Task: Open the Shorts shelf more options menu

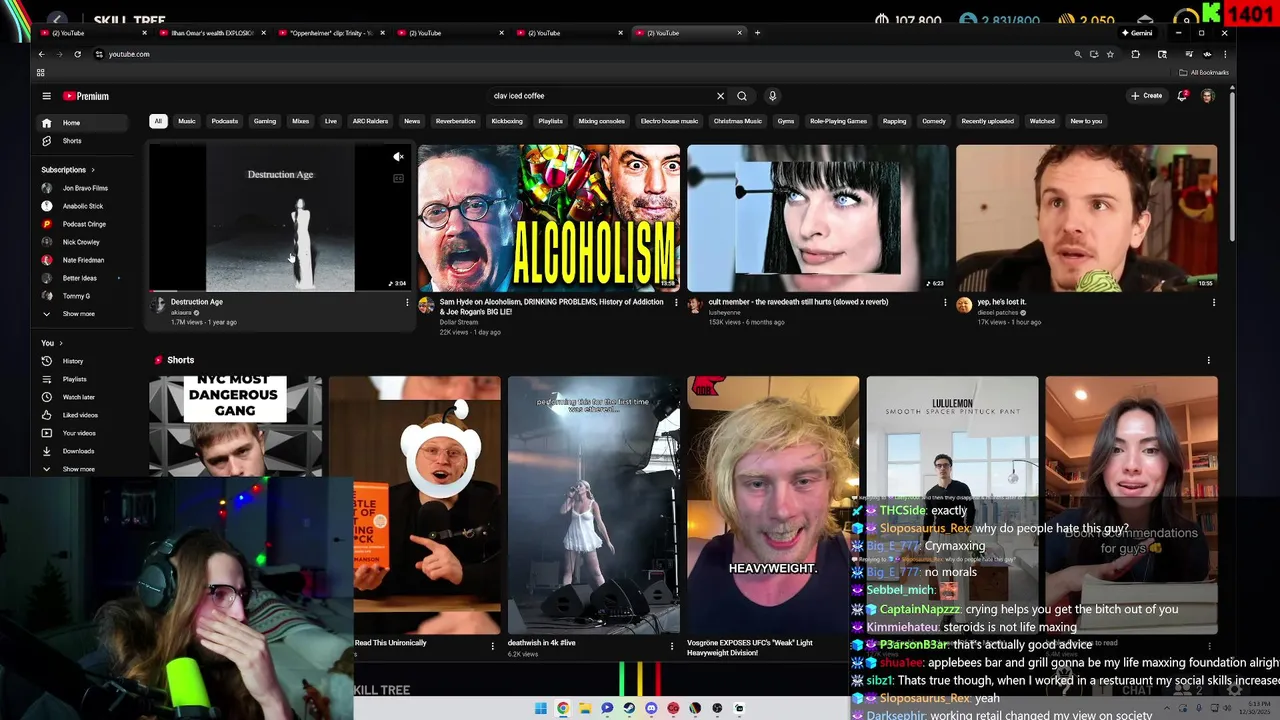Action: tap(1208, 360)
